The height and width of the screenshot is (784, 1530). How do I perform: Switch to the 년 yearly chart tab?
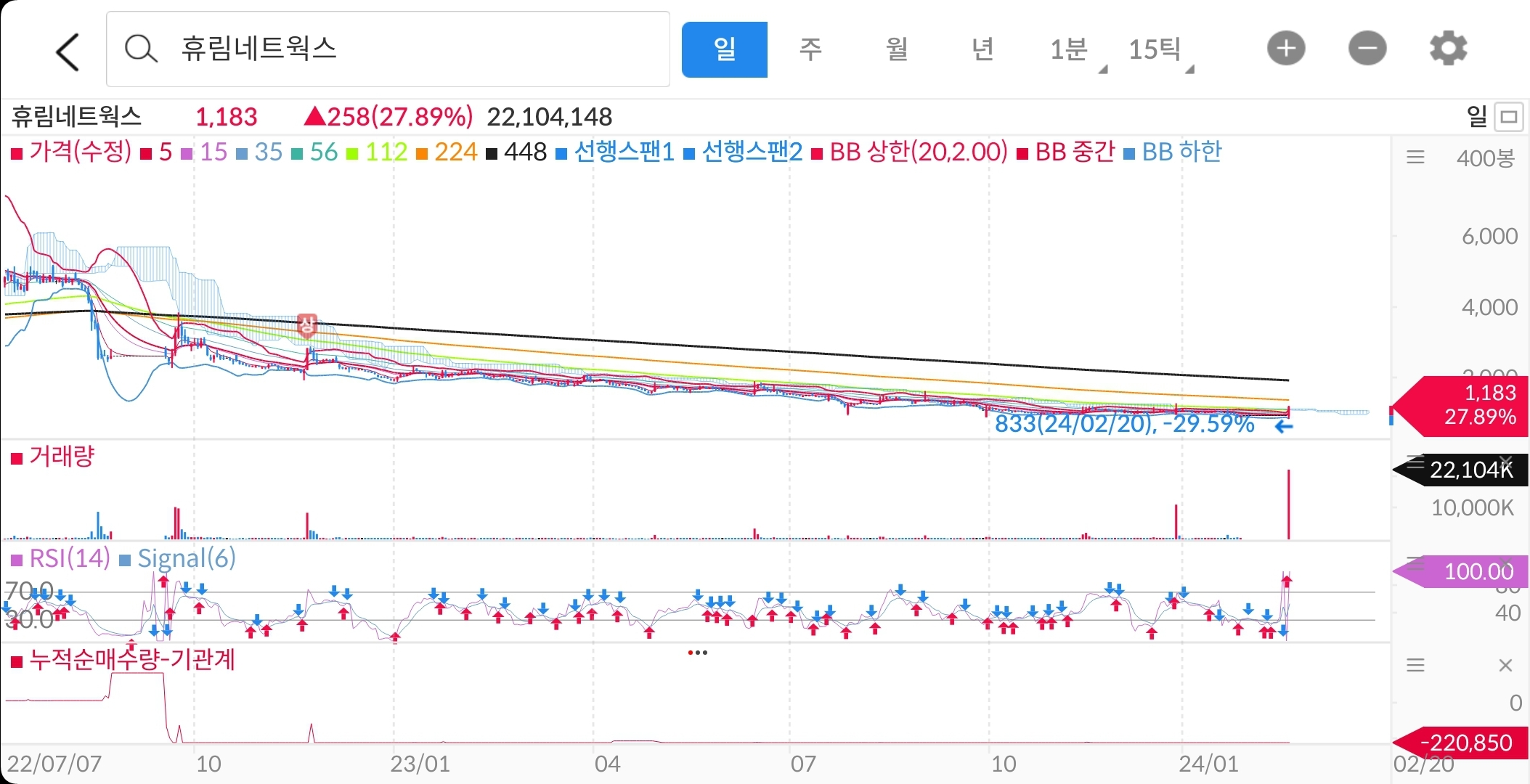[982, 49]
